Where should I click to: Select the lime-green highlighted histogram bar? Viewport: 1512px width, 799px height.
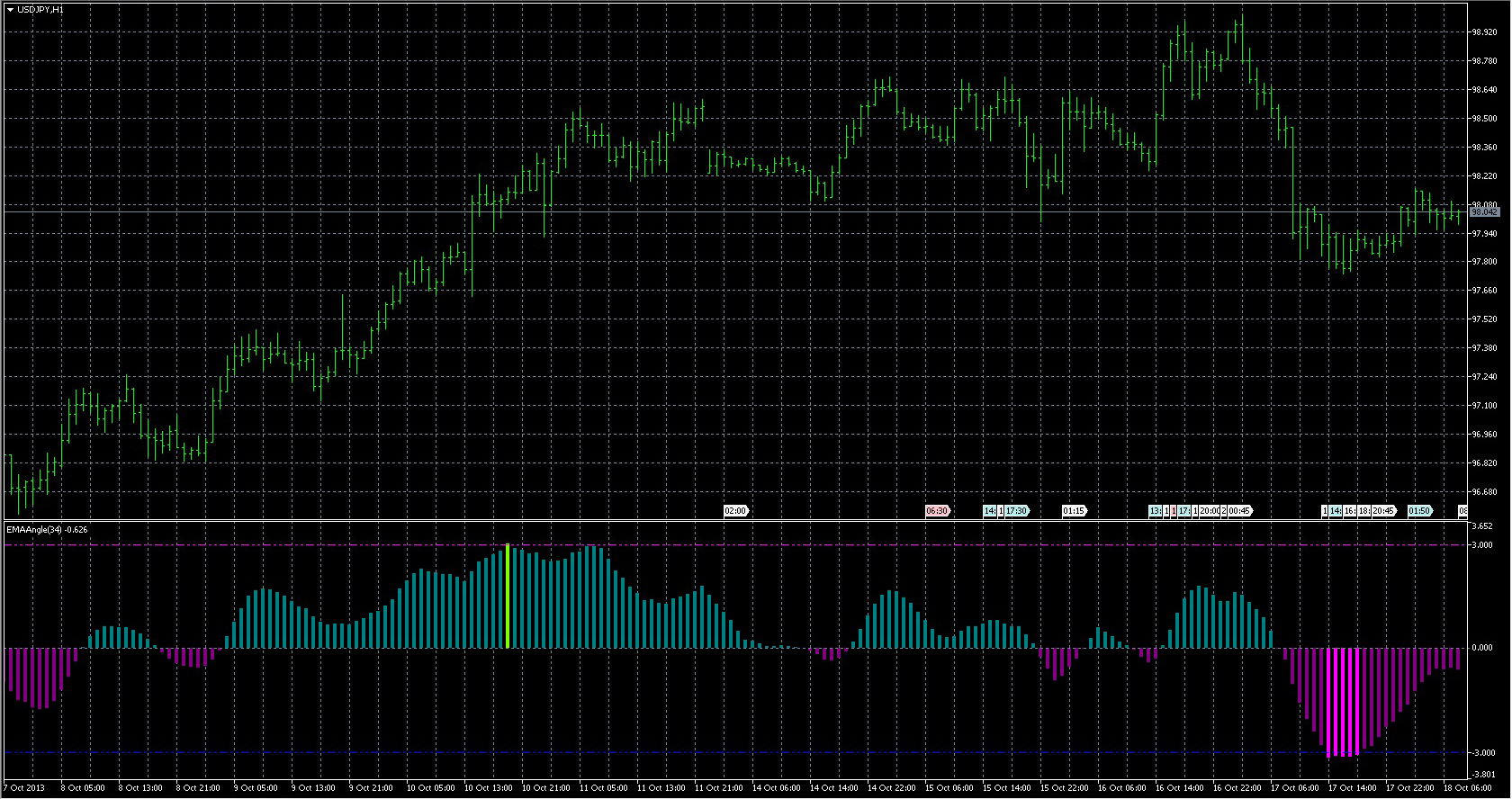pyautogui.click(x=508, y=596)
